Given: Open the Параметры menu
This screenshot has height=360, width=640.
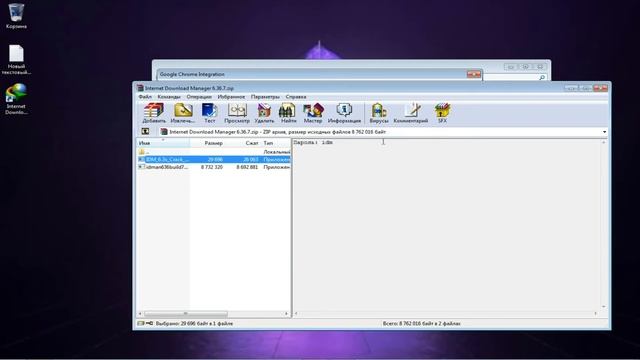Looking at the screenshot, I should (265, 97).
